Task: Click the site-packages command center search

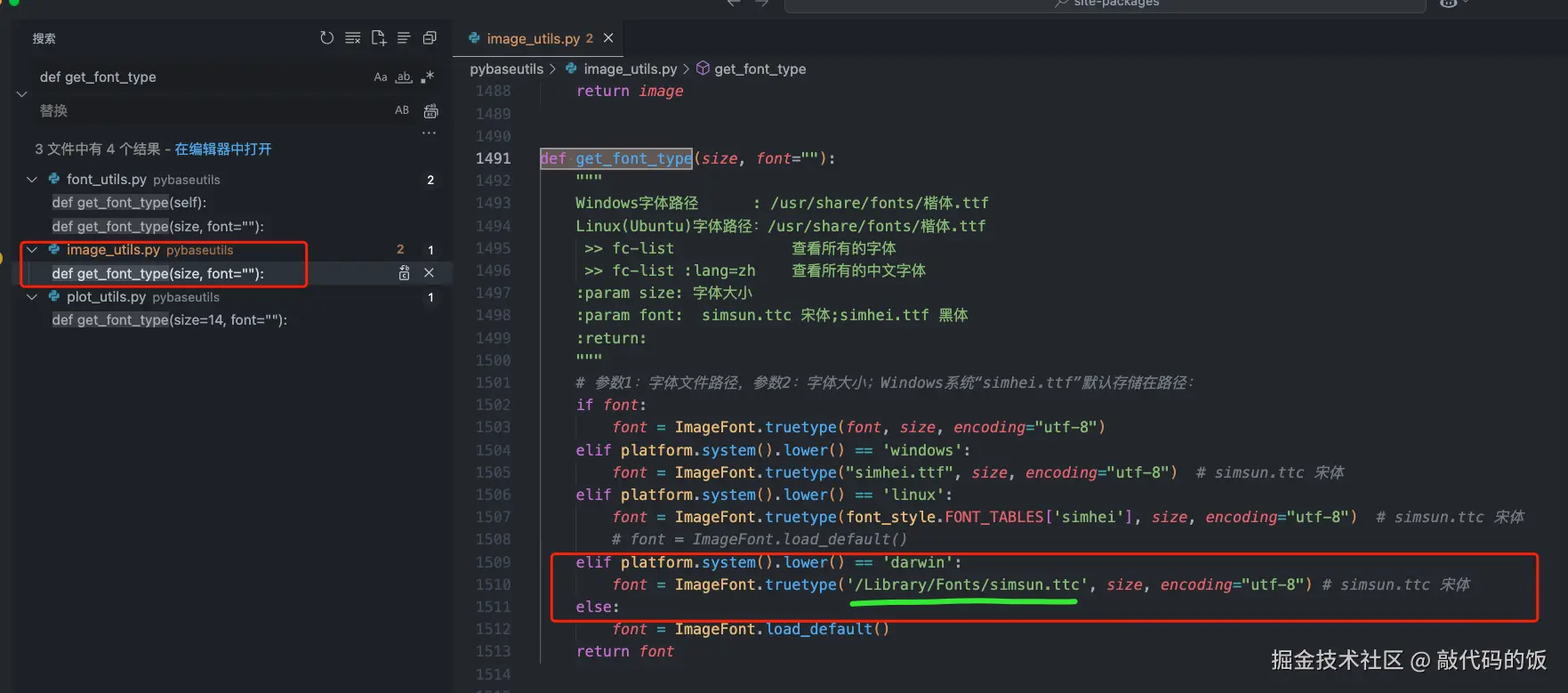Action: click(1106, 4)
